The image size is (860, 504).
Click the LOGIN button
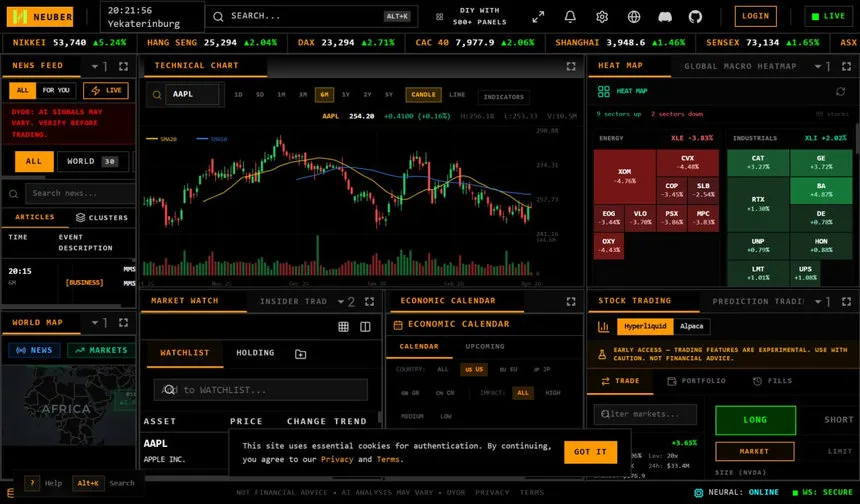755,16
